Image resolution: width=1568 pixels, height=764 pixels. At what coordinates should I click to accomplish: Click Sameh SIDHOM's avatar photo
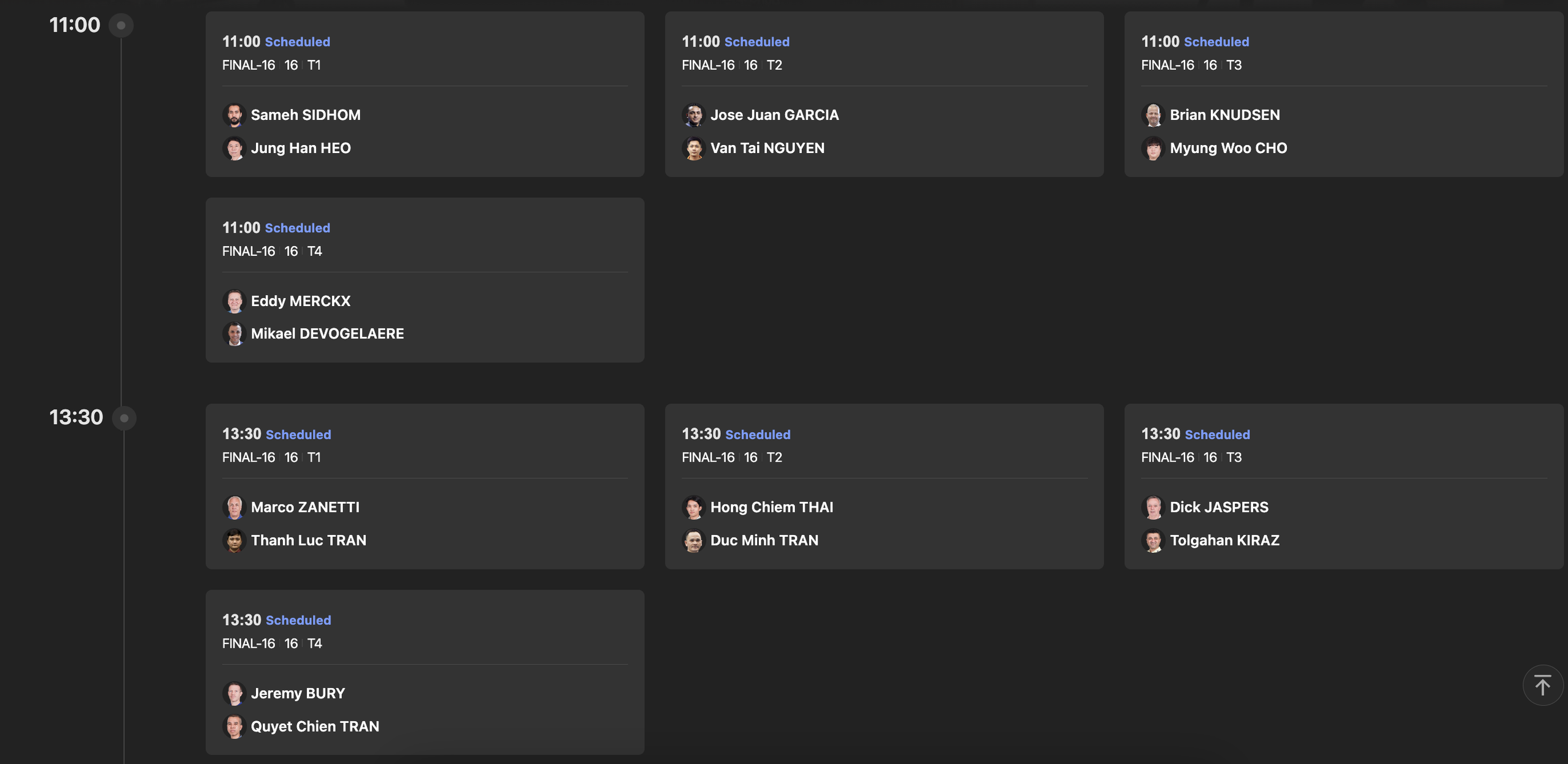tap(234, 115)
